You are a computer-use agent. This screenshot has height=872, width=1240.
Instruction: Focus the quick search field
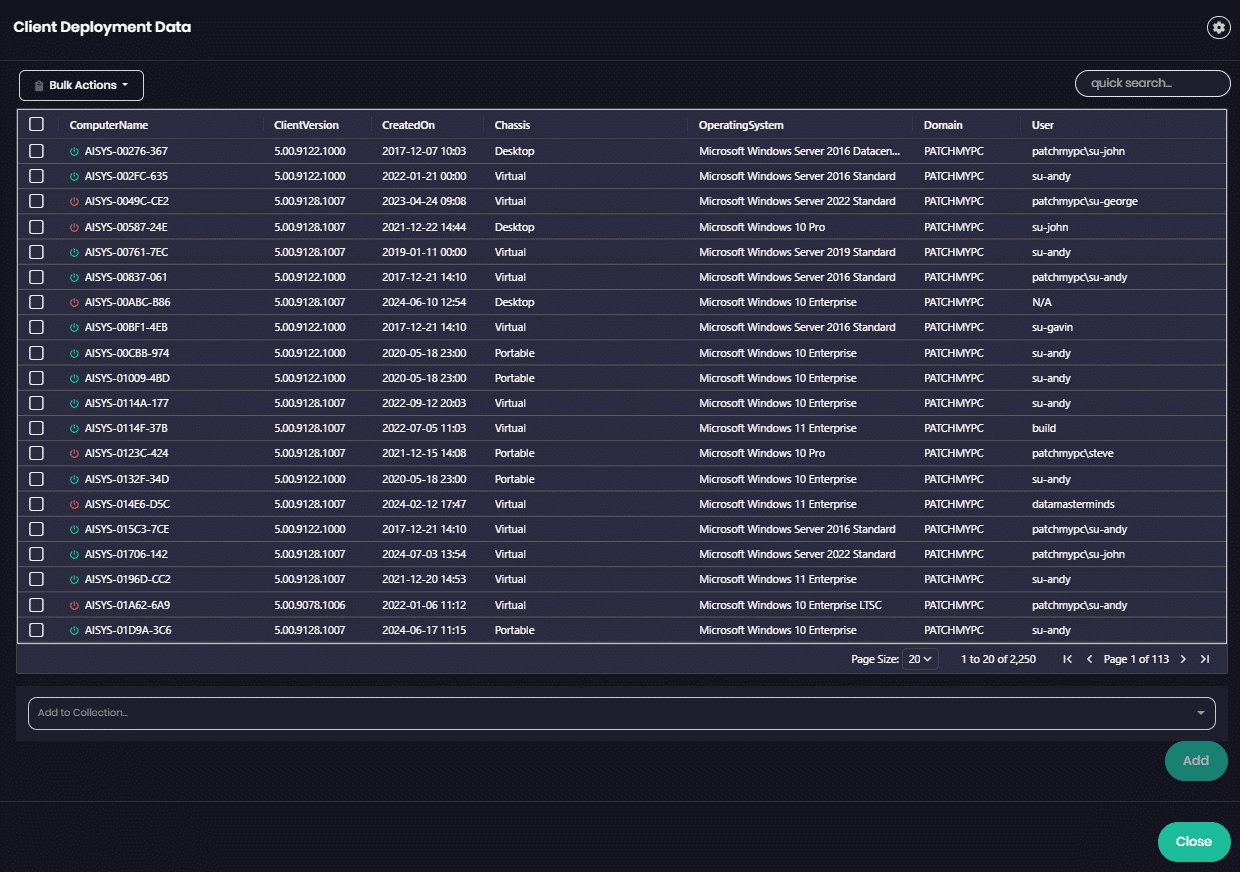pos(1152,83)
